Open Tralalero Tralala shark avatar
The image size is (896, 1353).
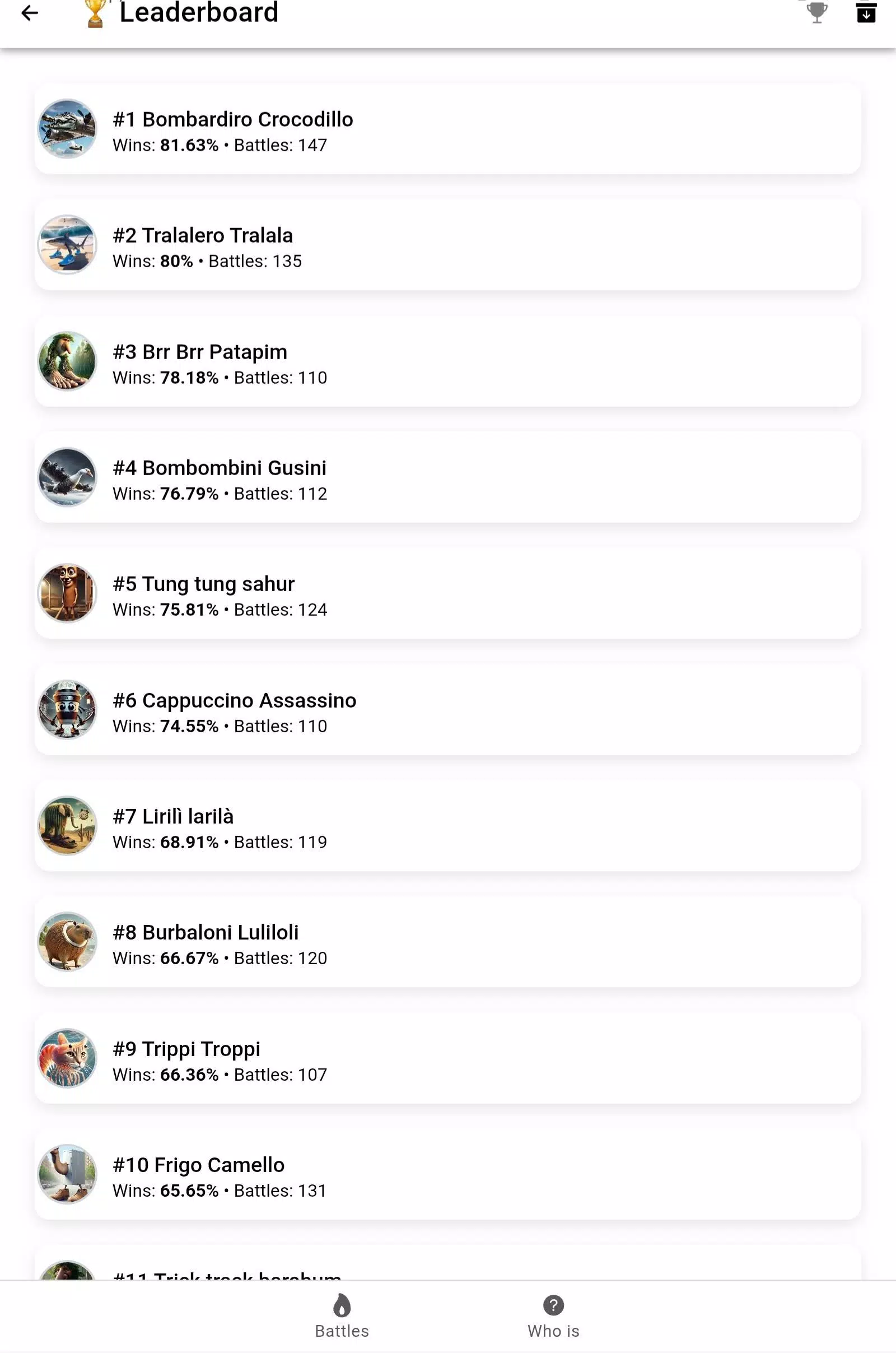pos(67,245)
